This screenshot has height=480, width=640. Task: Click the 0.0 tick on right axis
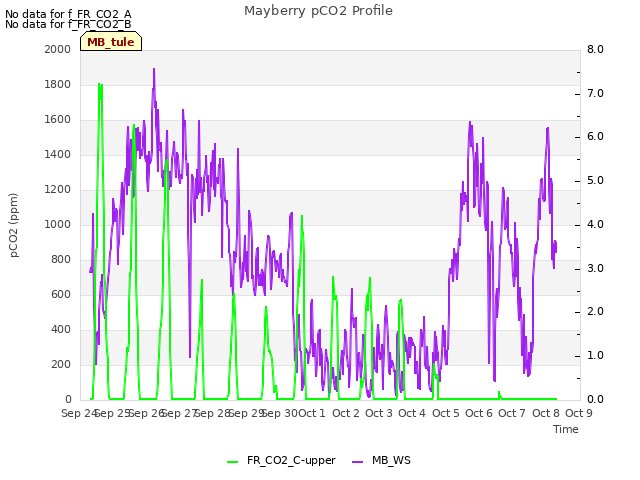[x=595, y=399]
